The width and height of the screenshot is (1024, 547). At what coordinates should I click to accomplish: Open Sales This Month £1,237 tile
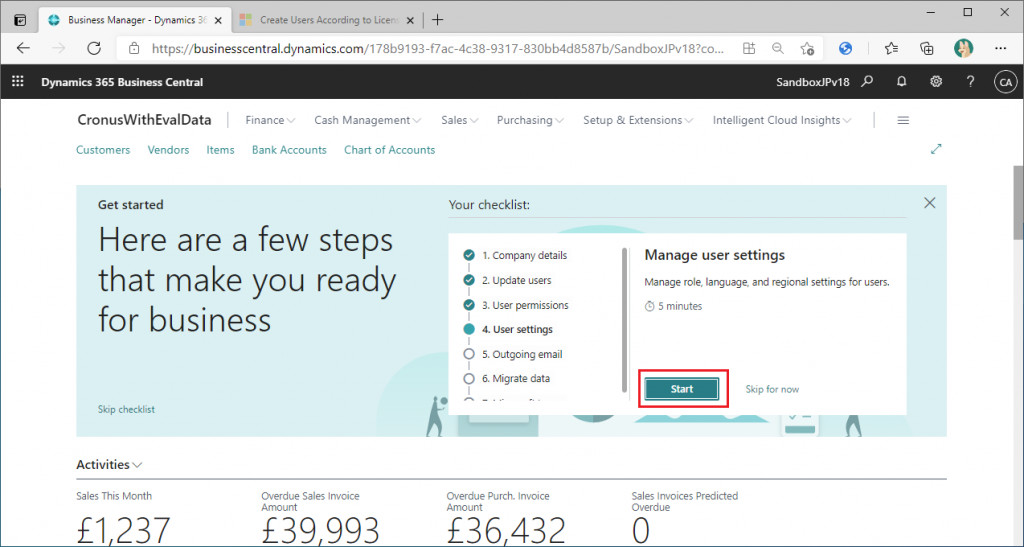[123, 519]
